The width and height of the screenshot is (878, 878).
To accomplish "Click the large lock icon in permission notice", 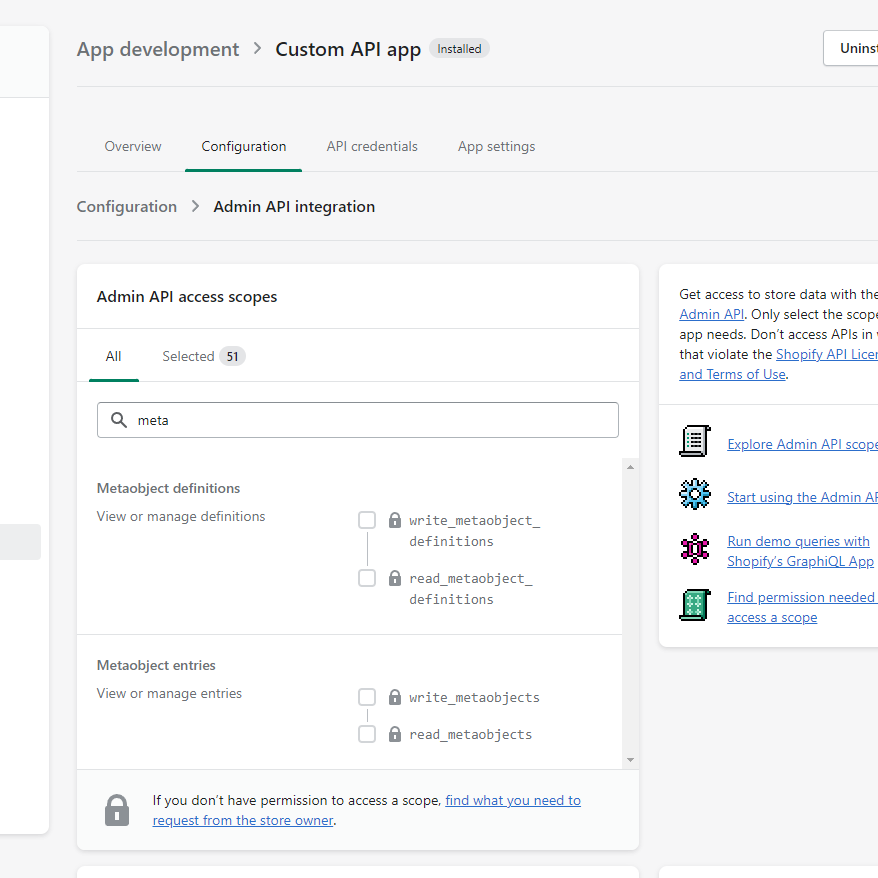I will 117,810.
